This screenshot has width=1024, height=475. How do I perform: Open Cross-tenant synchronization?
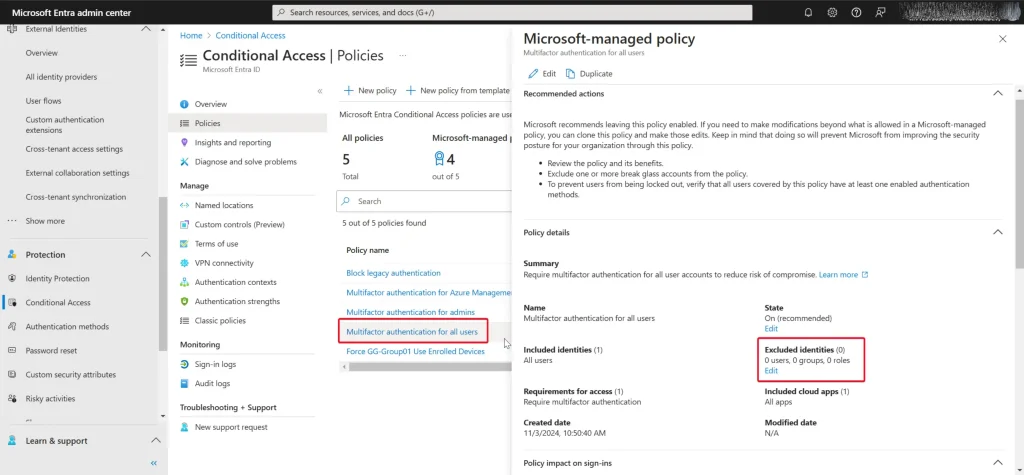tap(76, 197)
